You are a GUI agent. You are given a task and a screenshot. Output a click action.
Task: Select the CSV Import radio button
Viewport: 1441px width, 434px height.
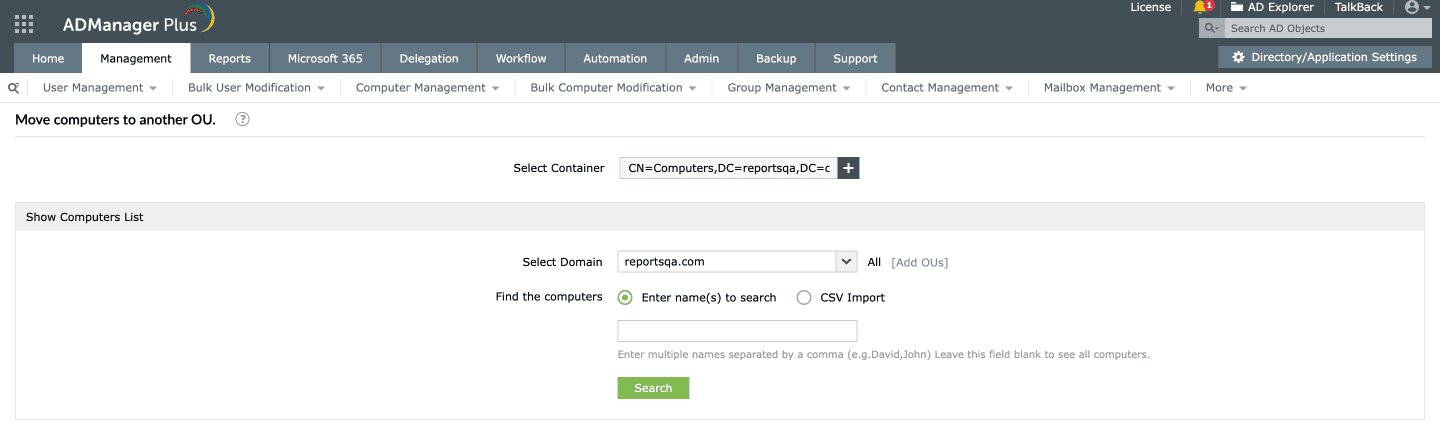tap(804, 297)
